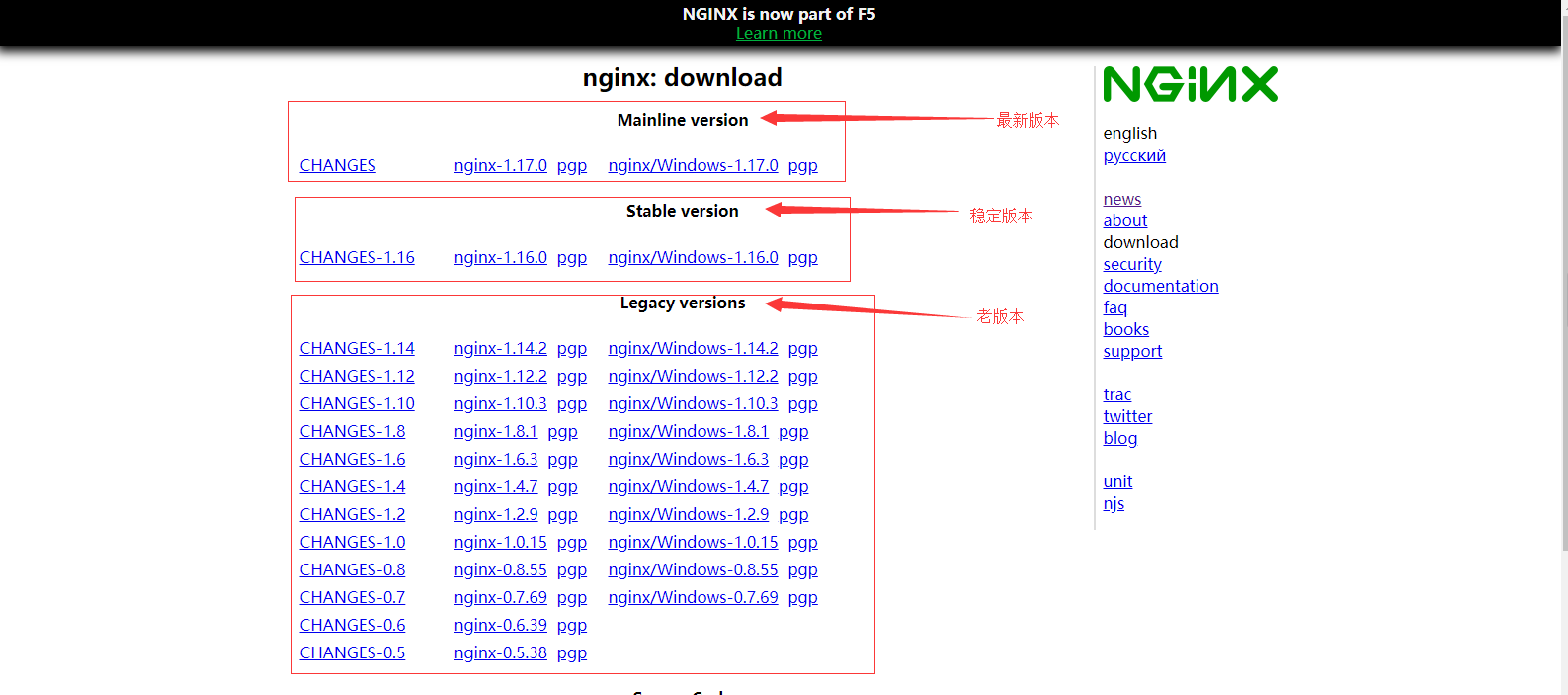This screenshot has width=1568, height=695.
Task: Open CHANGES-1.6 link
Action: (x=353, y=459)
